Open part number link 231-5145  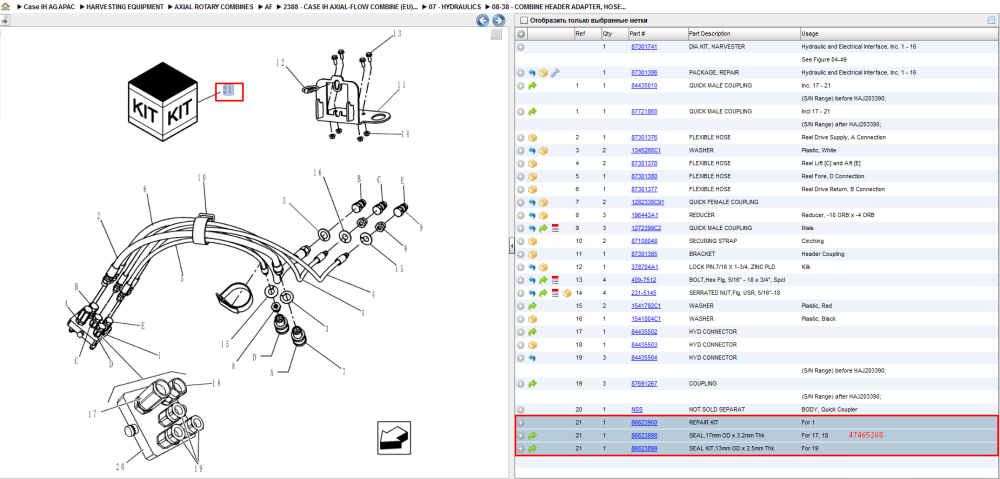643,293
